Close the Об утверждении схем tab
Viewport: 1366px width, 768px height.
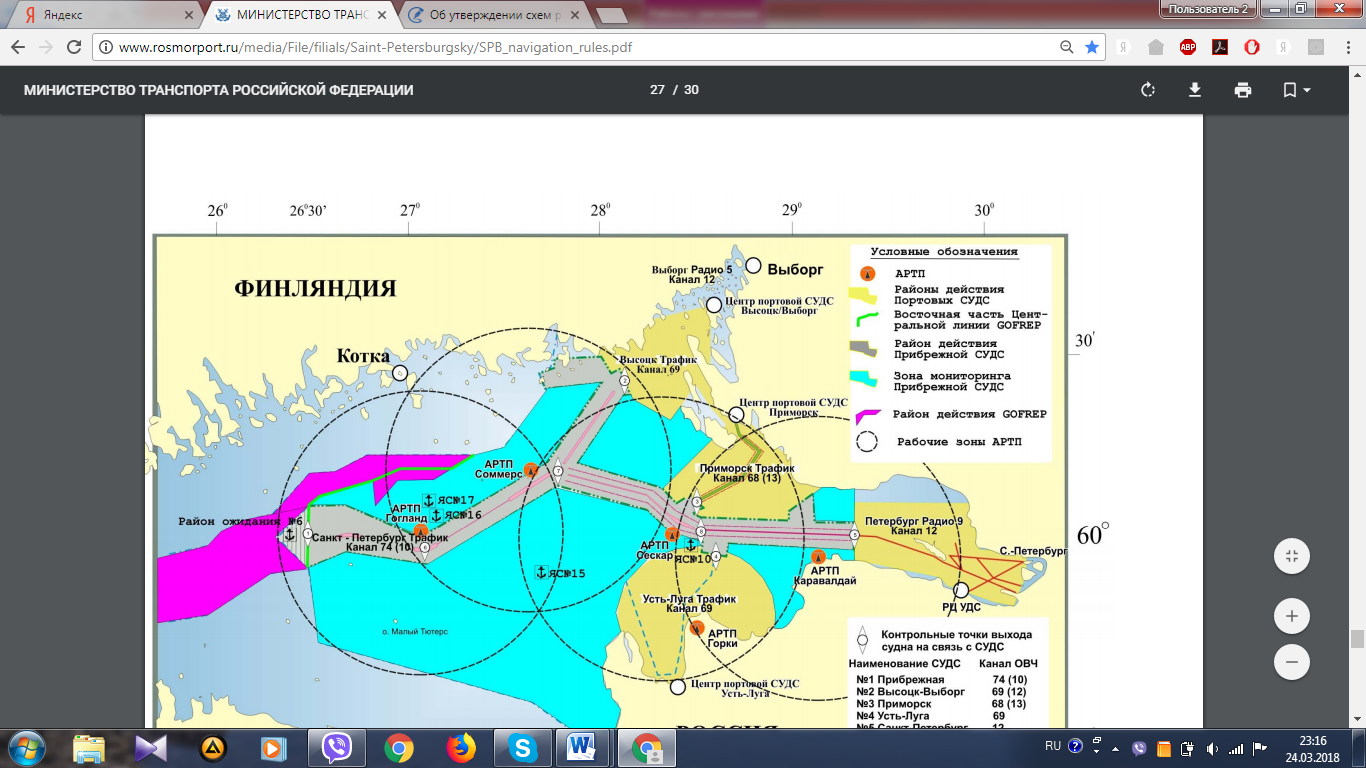[x=575, y=15]
